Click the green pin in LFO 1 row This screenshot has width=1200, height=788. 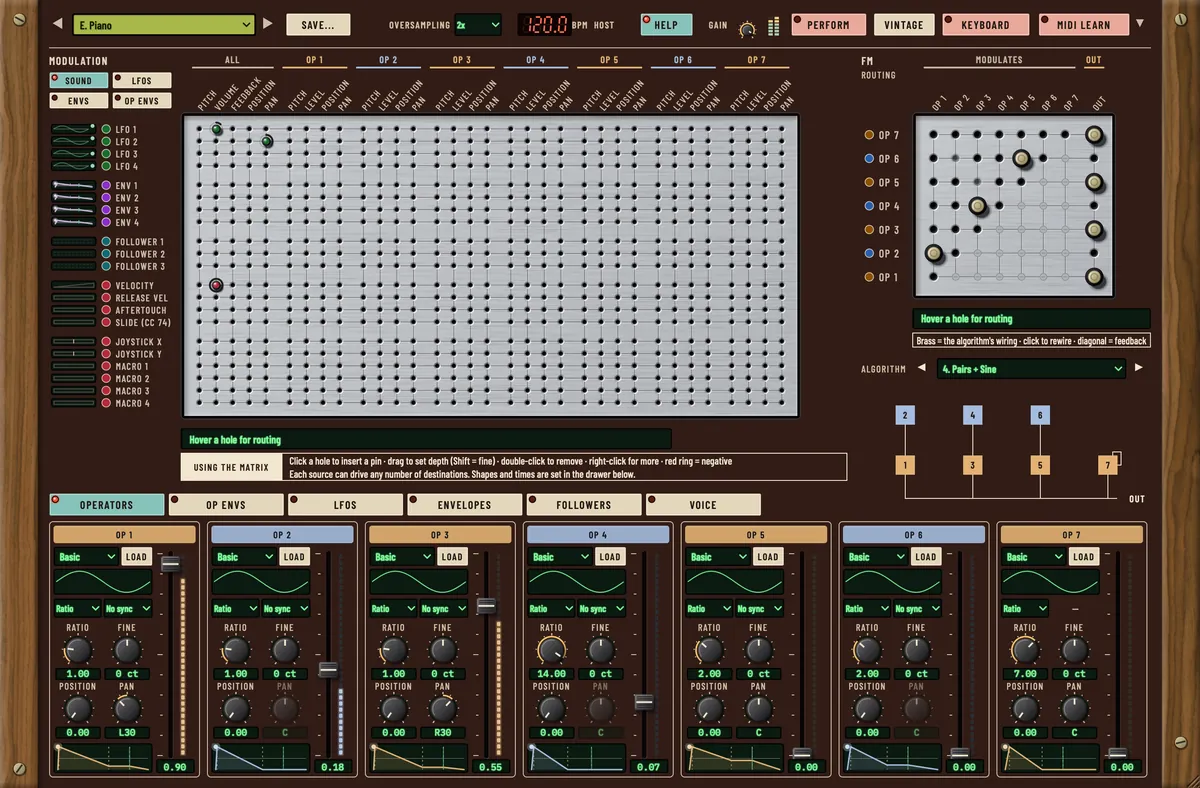pyautogui.click(x=217, y=129)
